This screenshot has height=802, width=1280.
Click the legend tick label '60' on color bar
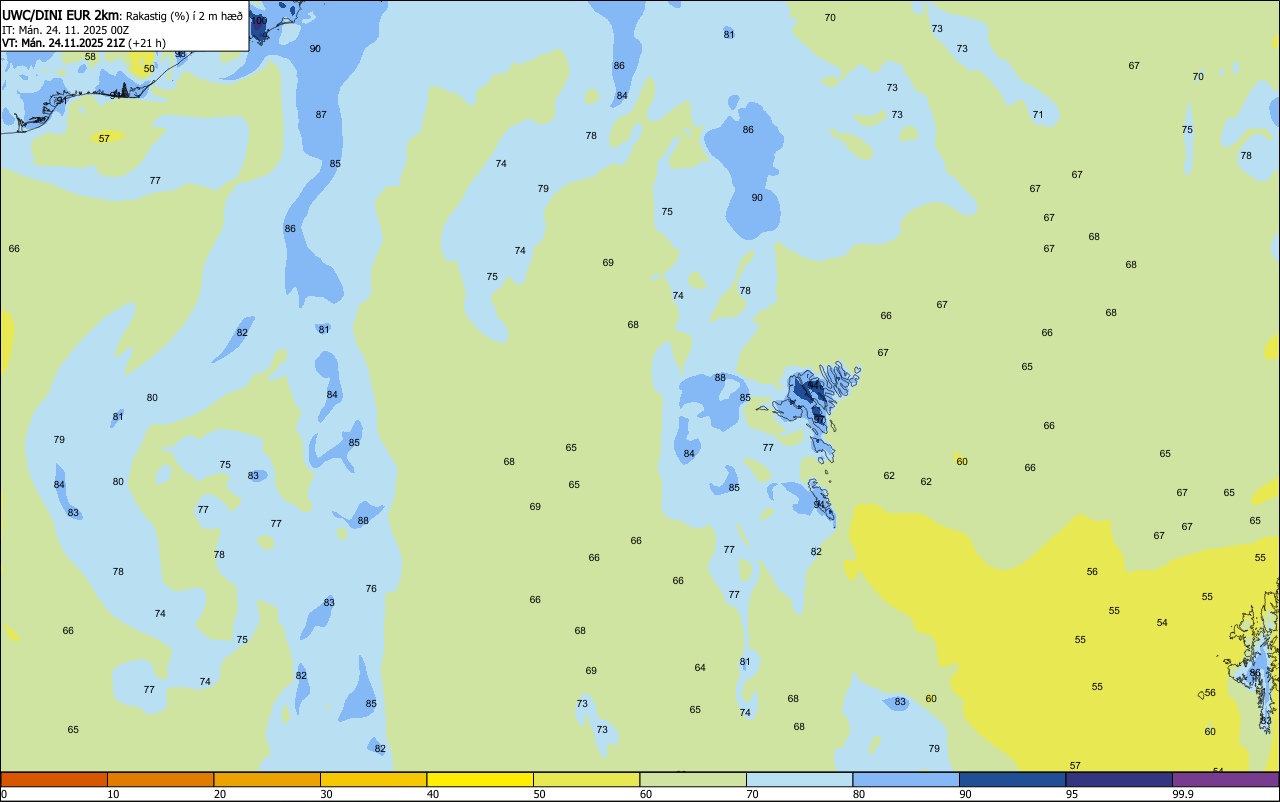[646, 794]
